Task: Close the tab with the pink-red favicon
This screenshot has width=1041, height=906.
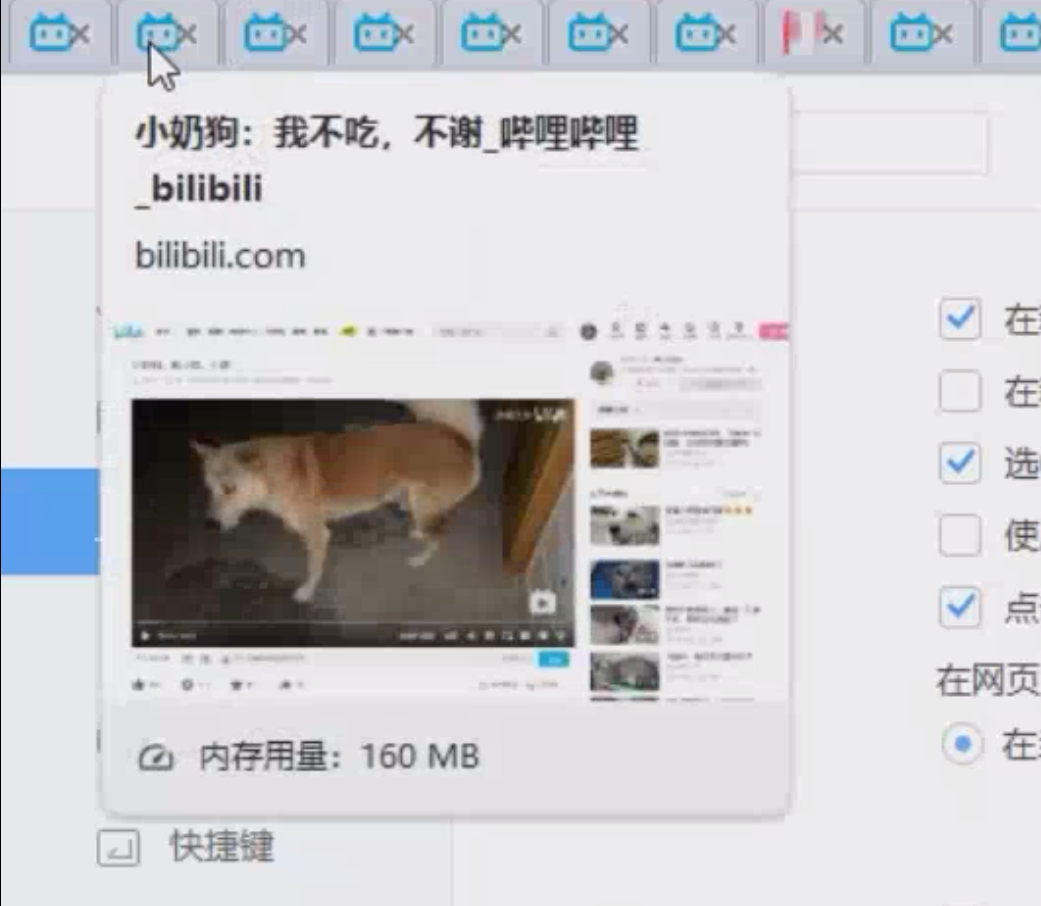Action: (x=833, y=33)
